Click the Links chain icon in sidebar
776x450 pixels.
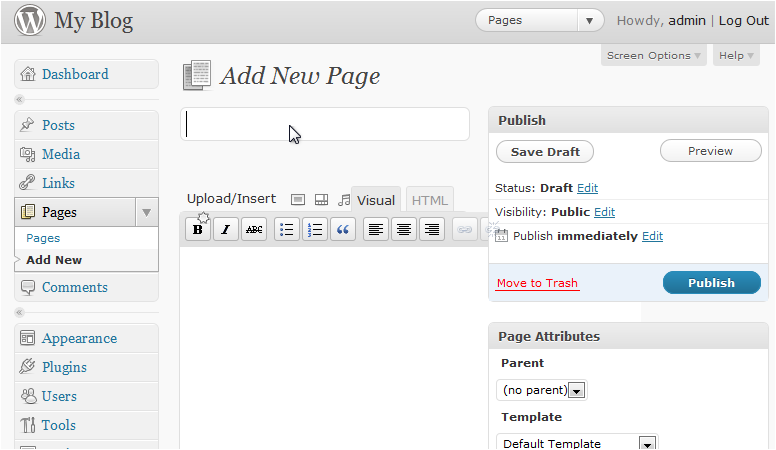click(x=27, y=183)
